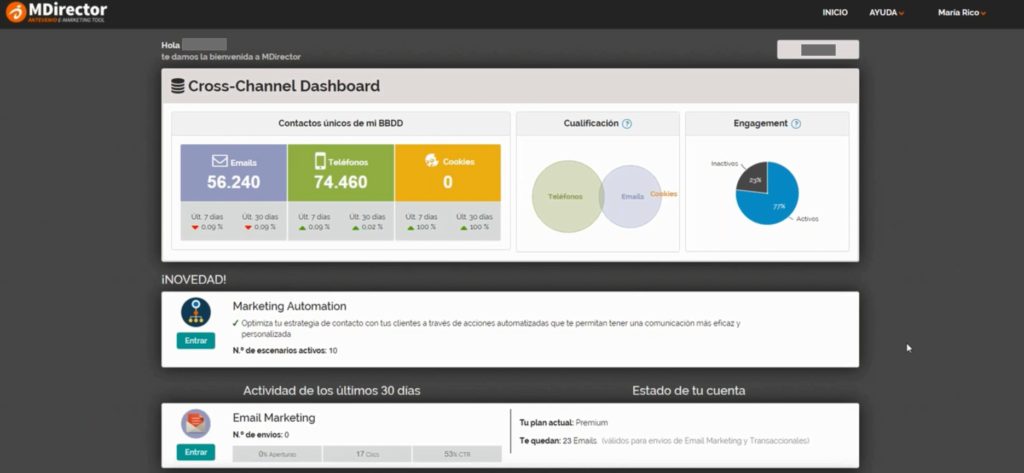Image resolution: width=1024 pixels, height=473 pixels.
Task: Click the database icon beside Cross-Channel Dashboard
Action: 178,86
